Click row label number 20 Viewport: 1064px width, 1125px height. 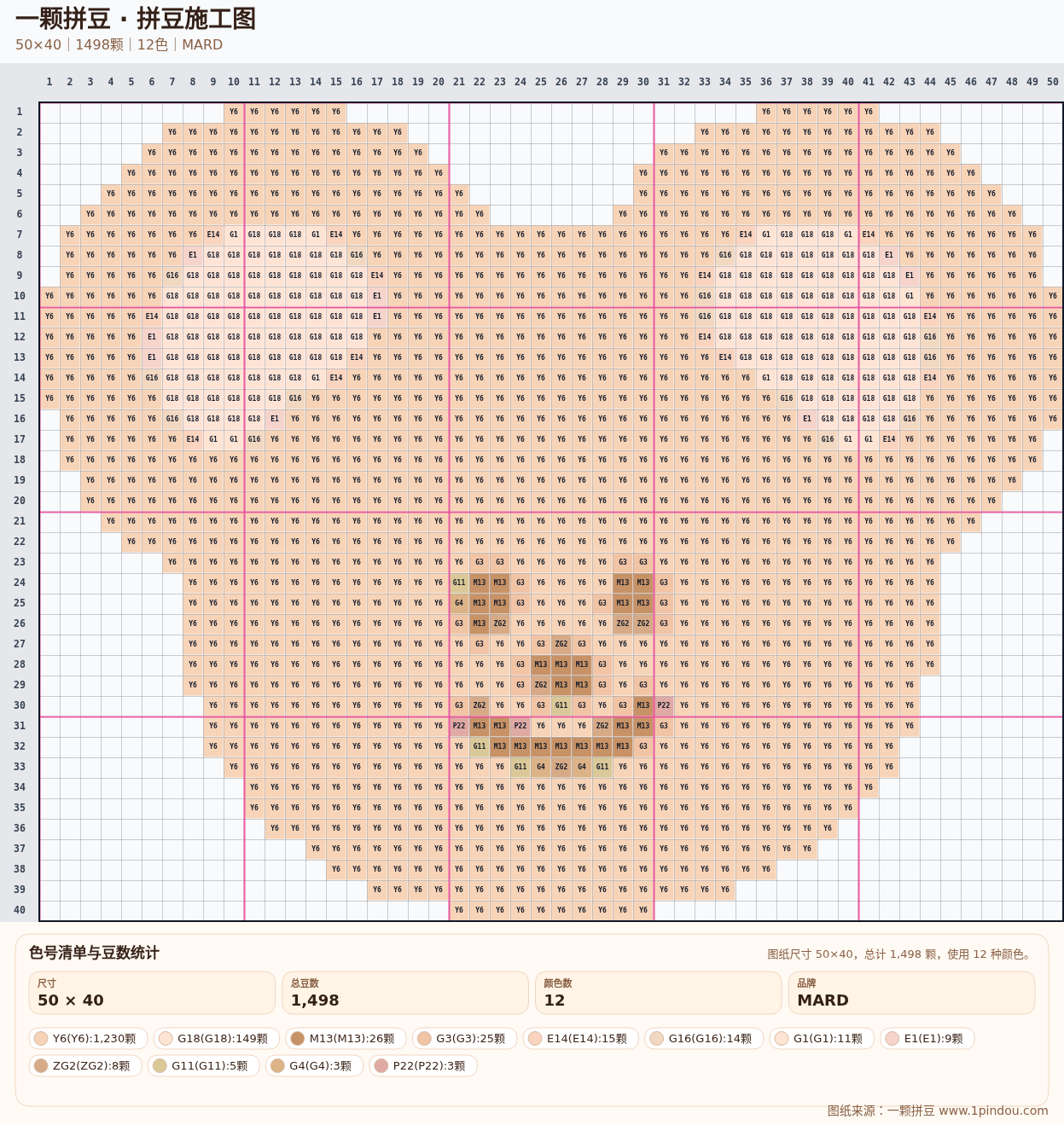coord(20,501)
